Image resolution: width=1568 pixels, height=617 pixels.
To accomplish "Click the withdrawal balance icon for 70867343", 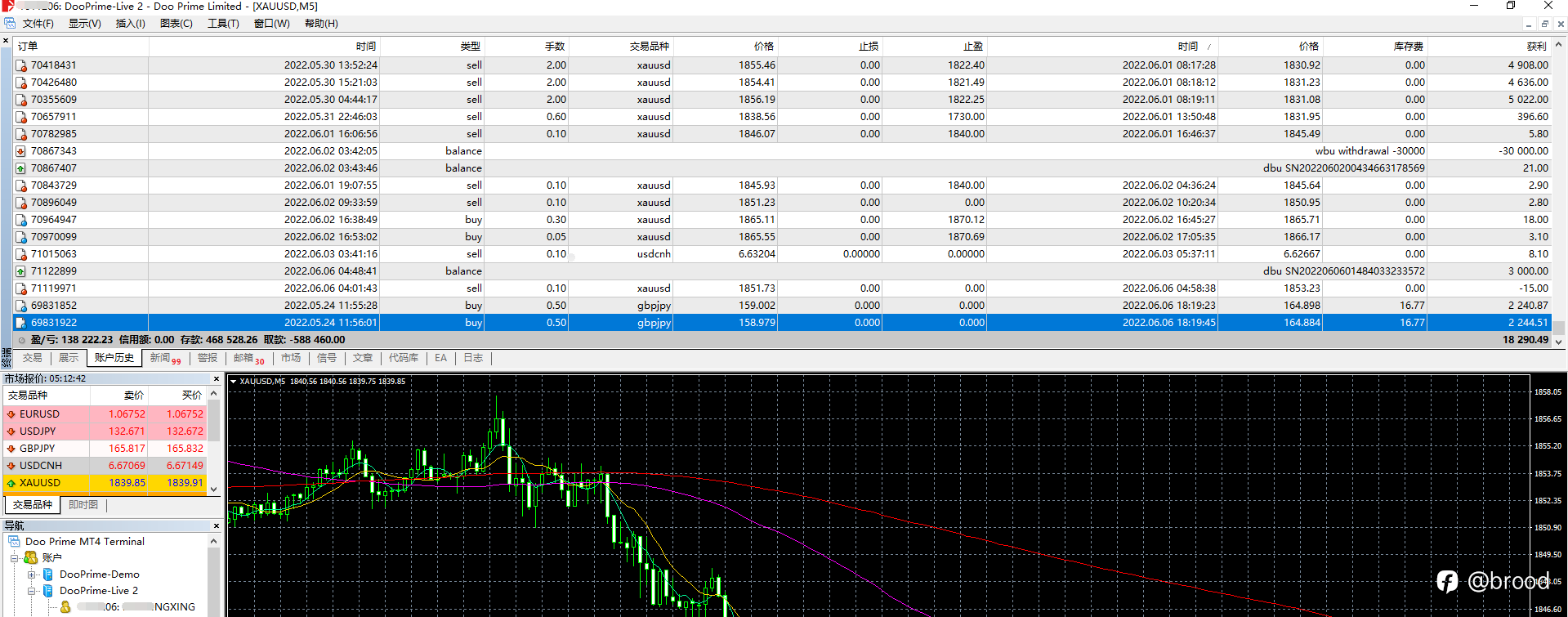I will click(x=21, y=151).
